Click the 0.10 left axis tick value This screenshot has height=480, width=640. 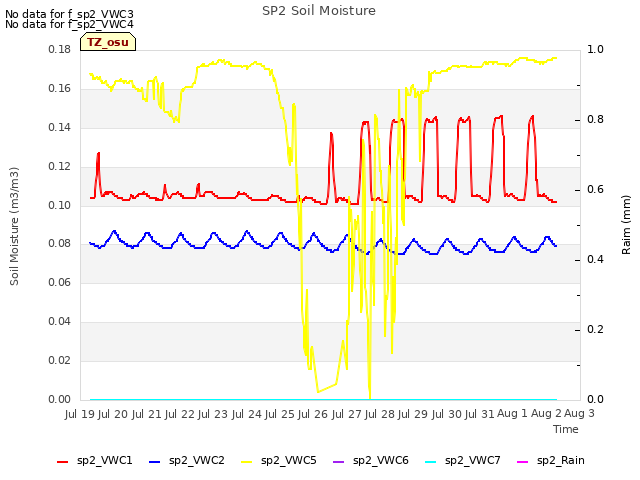(x=60, y=205)
